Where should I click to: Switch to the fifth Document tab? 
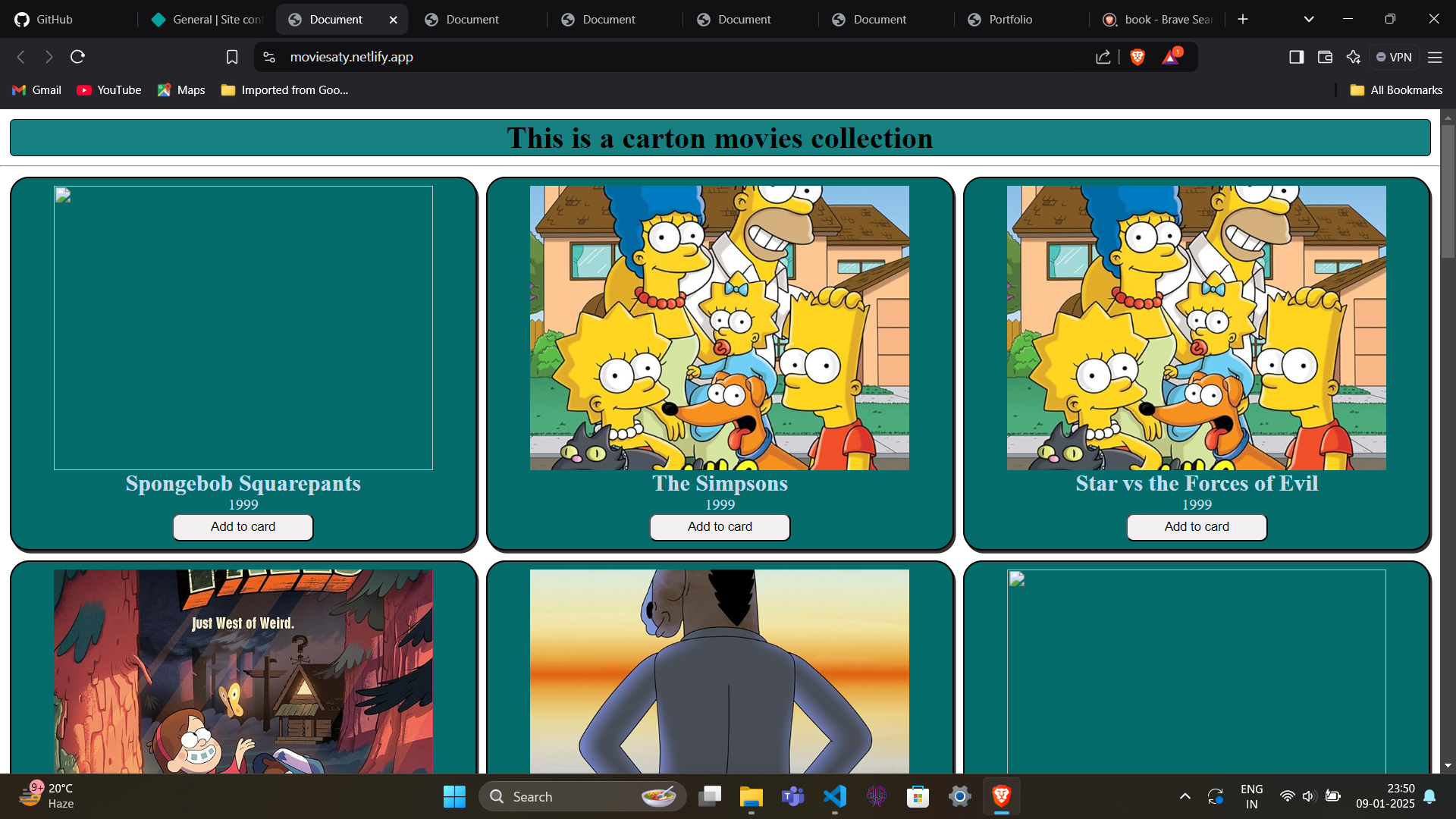tap(886, 20)
